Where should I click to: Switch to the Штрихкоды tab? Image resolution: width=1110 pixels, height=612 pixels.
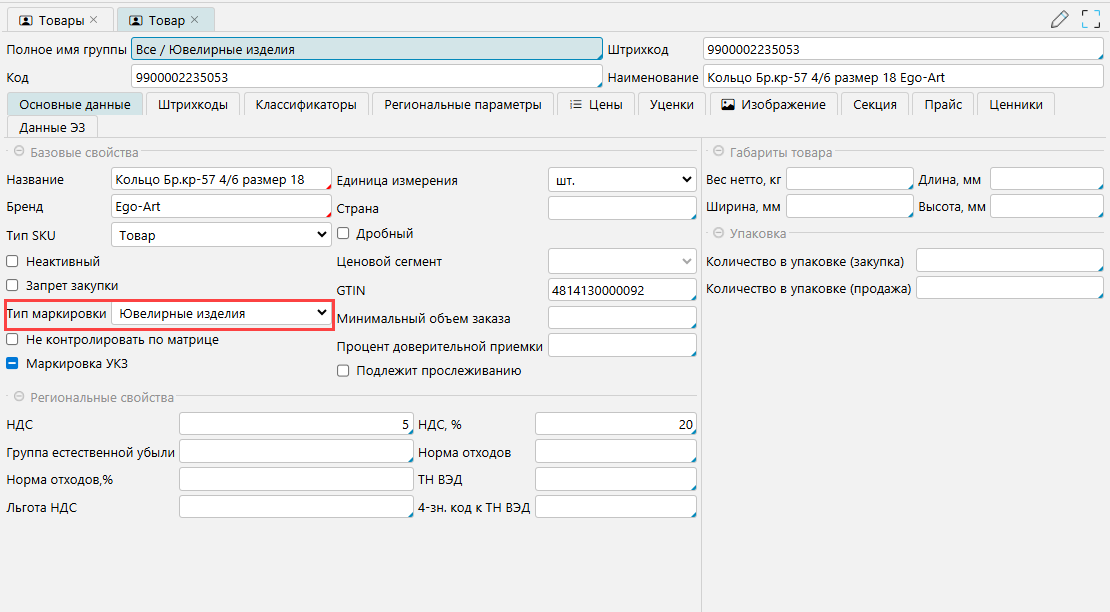point(193,104)
